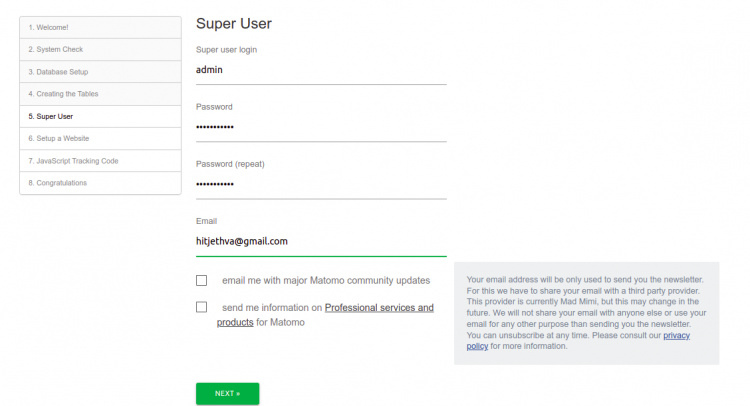Check the Matomo community updates checkbox

pos(202,281)
